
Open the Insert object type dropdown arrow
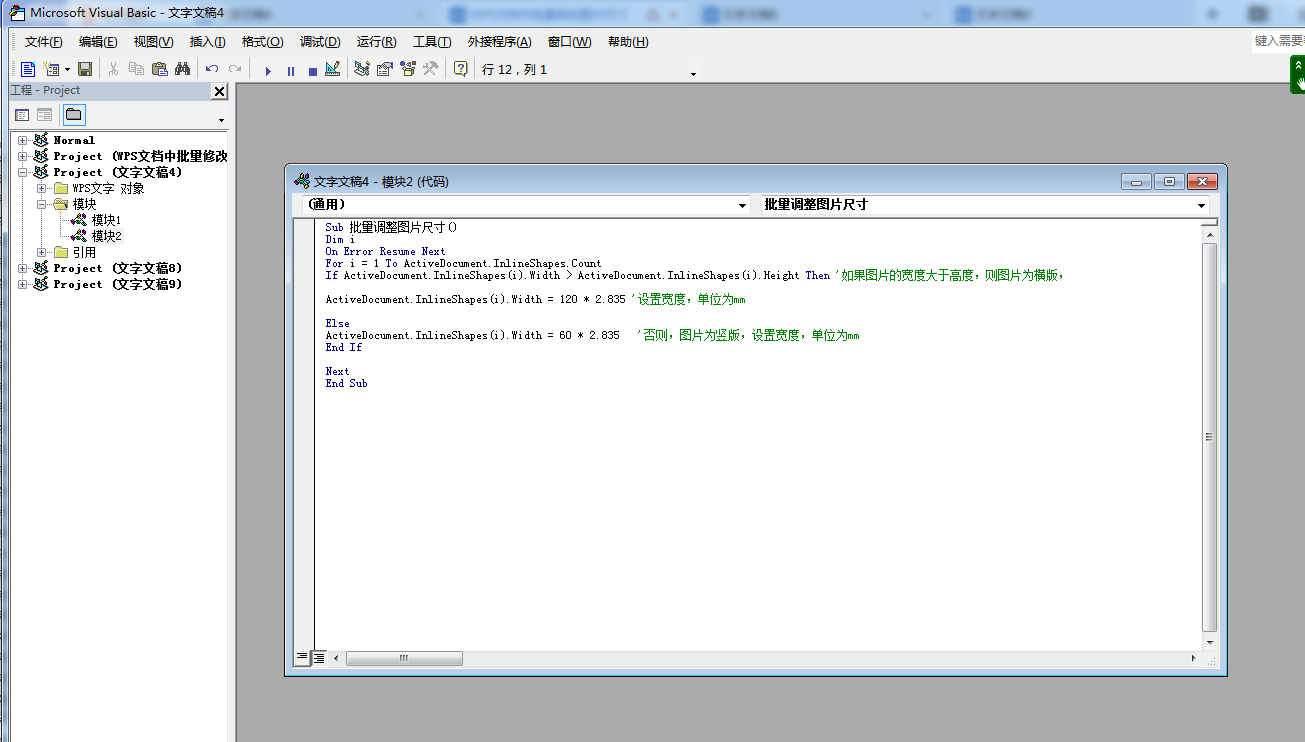pyautogui.click(x=67, y=69)
